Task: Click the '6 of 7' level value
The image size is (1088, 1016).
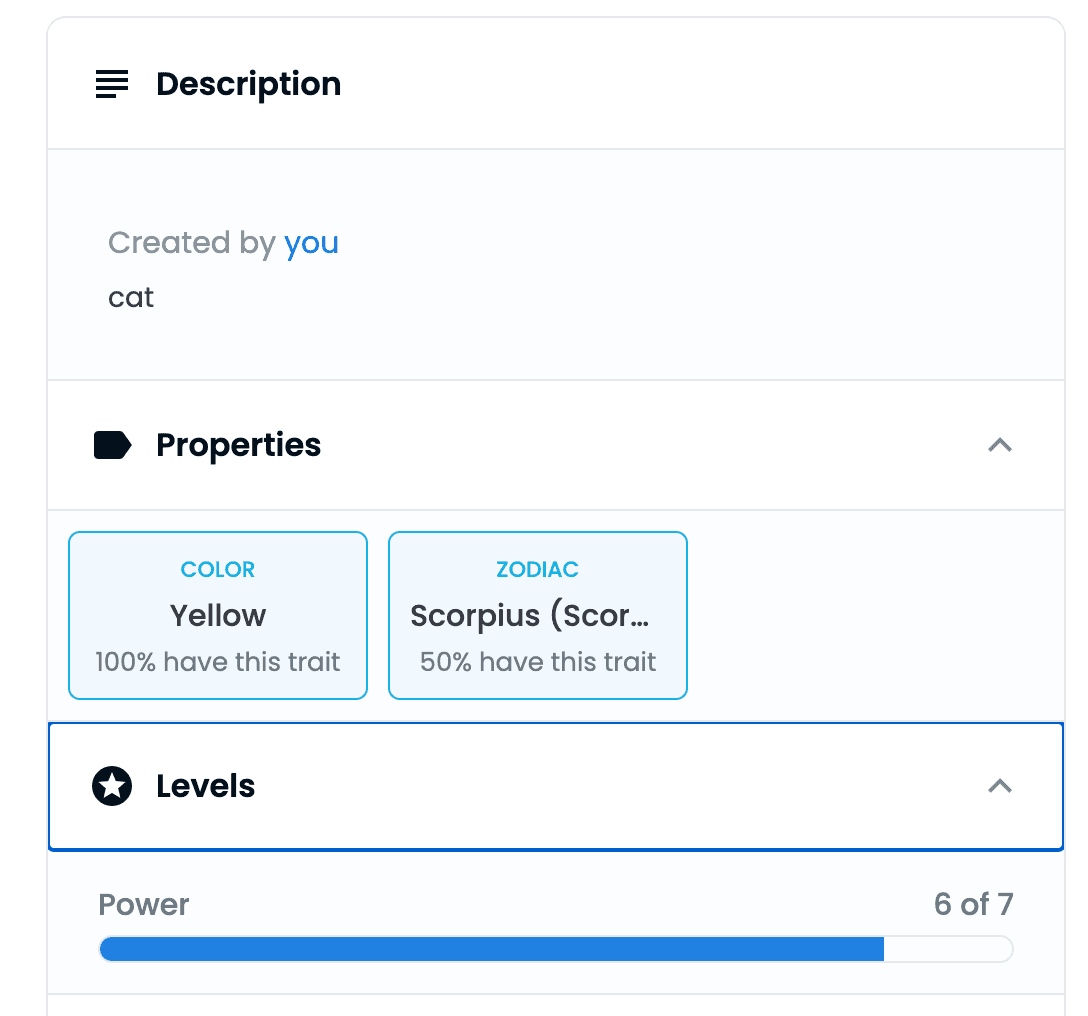Action: coord(974,904)
